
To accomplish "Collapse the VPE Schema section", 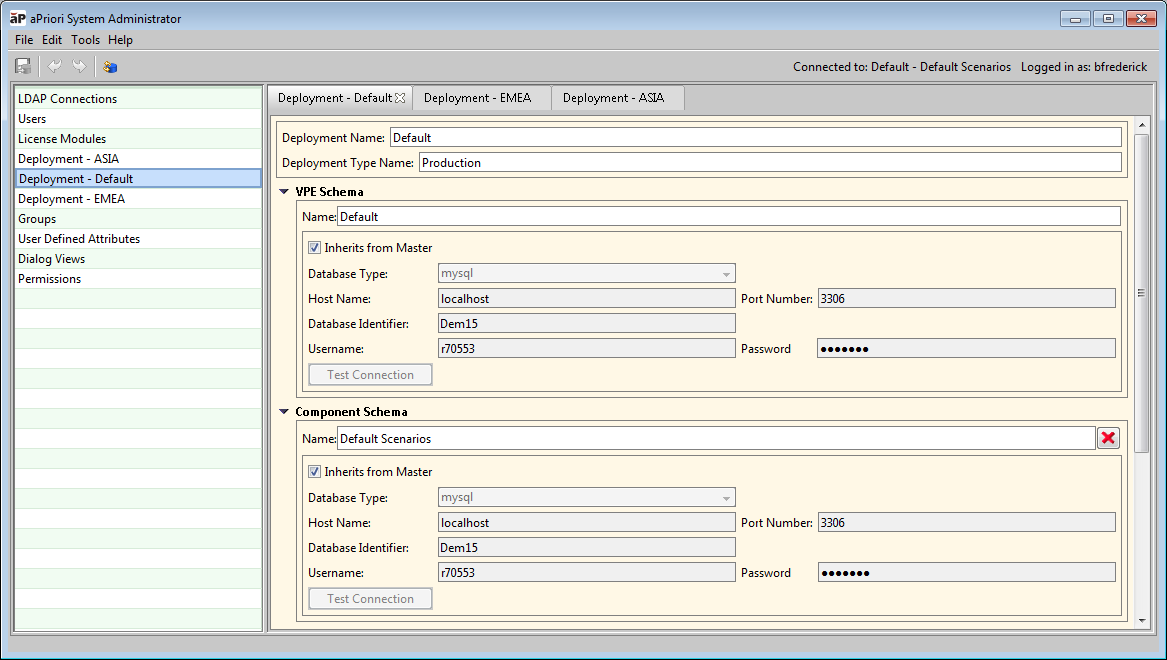I will coord(284,191).
